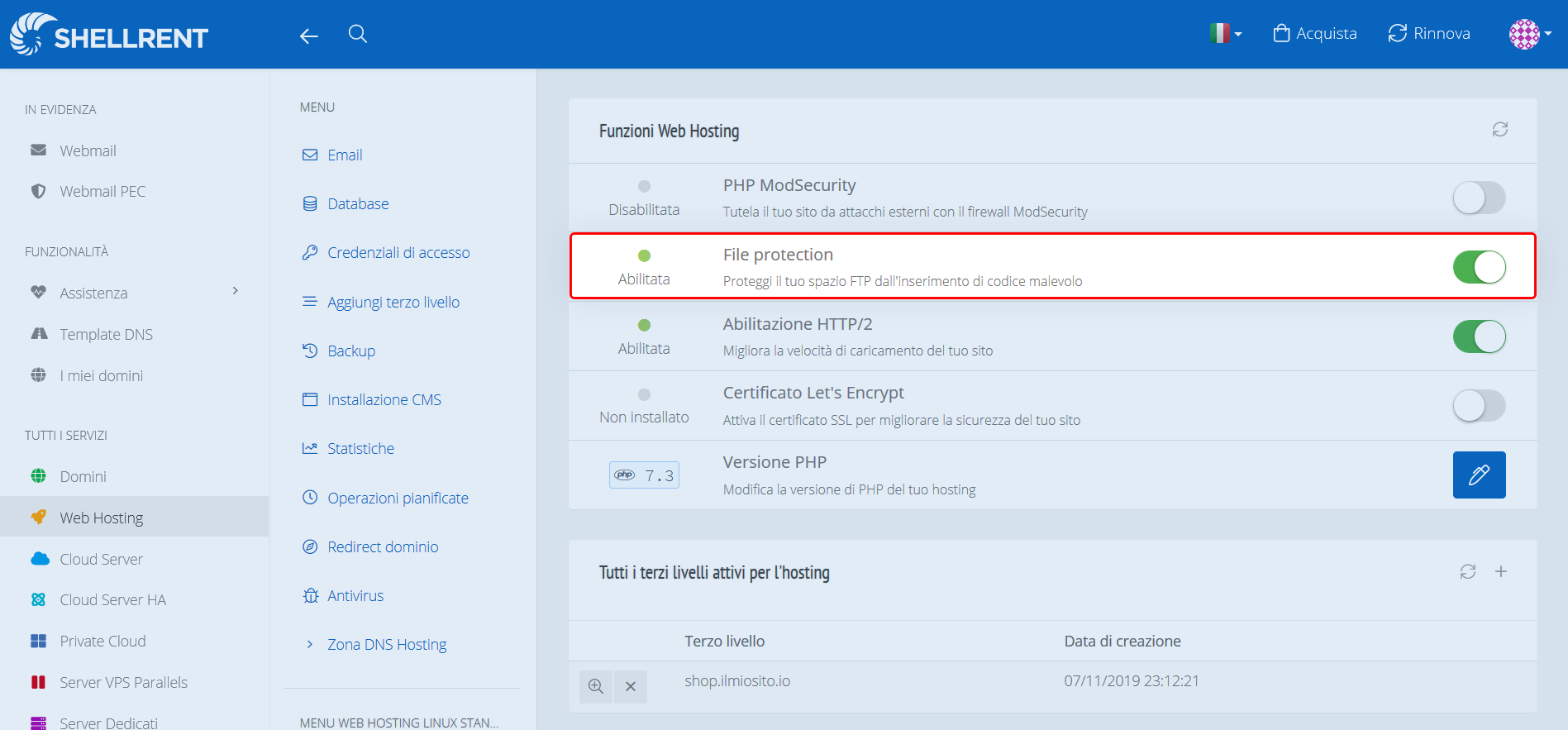Open the Italian flag language dropdown
This screenshot has height=730, width=1568.
[x=1226, y=34]
